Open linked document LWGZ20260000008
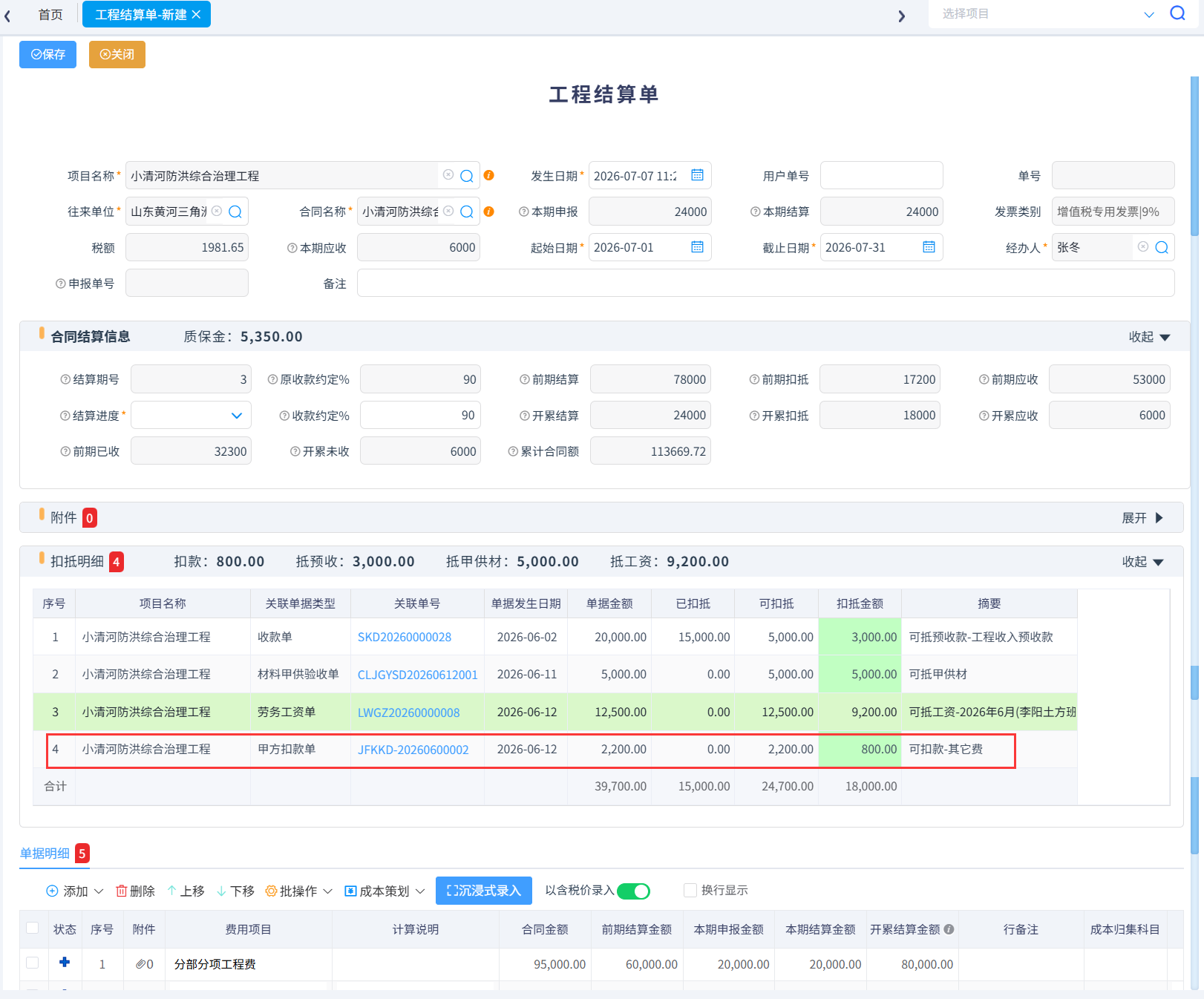The width and height of the screenshot is (1204, 999). [408, 713]
